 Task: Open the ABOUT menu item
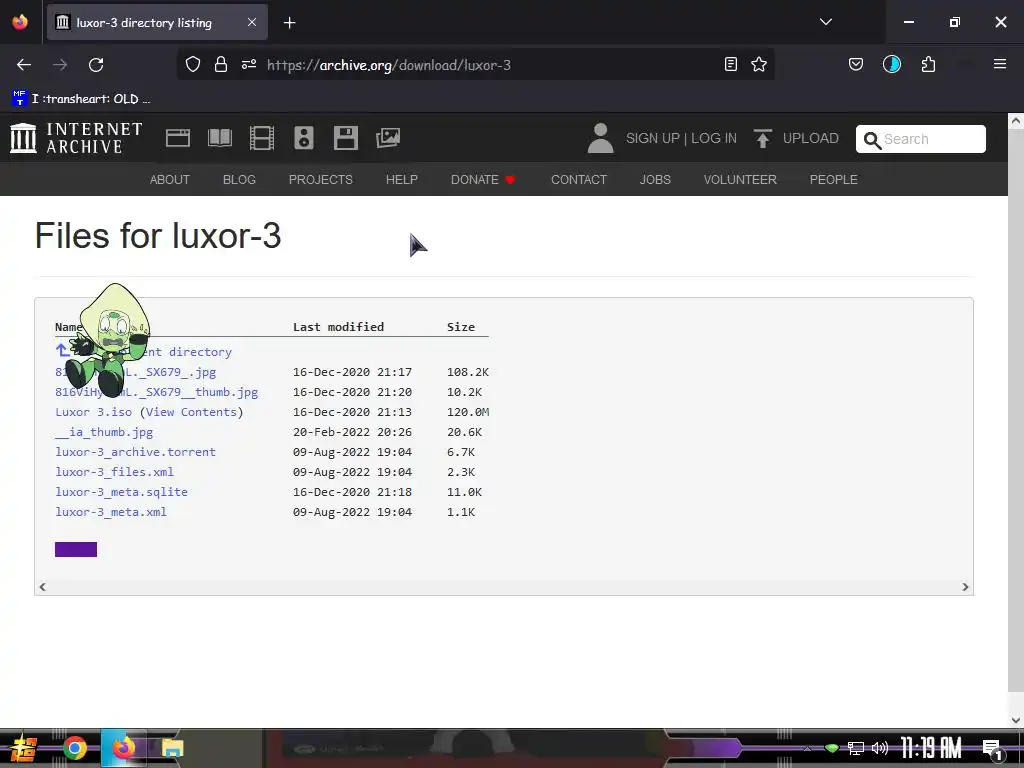tap(170, 180)
